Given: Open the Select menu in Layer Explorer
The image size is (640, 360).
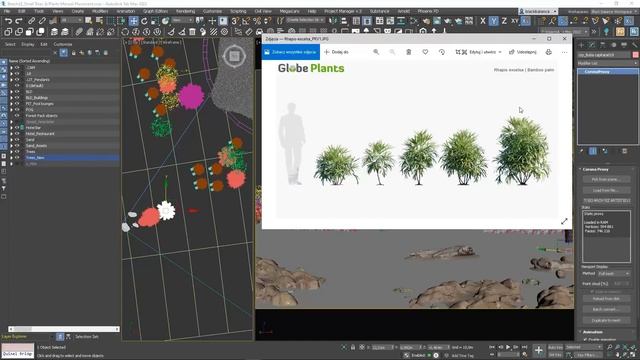Looking at the screenshot, I should tap(10, 44).
